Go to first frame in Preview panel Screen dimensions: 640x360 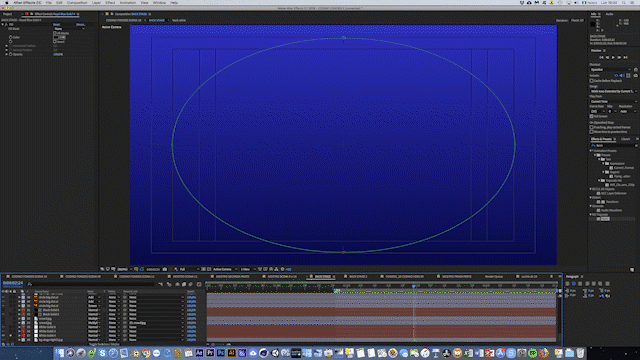(601, 58)
